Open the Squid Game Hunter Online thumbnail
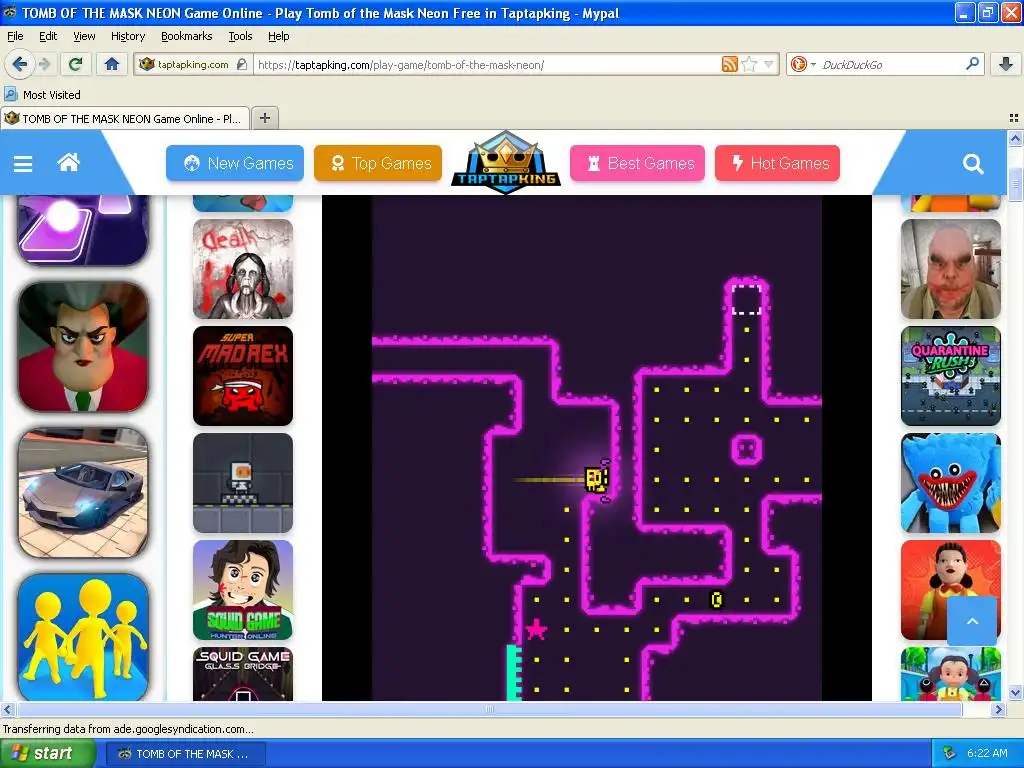Viewport: 1024px width, 768px height. pos(243,590)
